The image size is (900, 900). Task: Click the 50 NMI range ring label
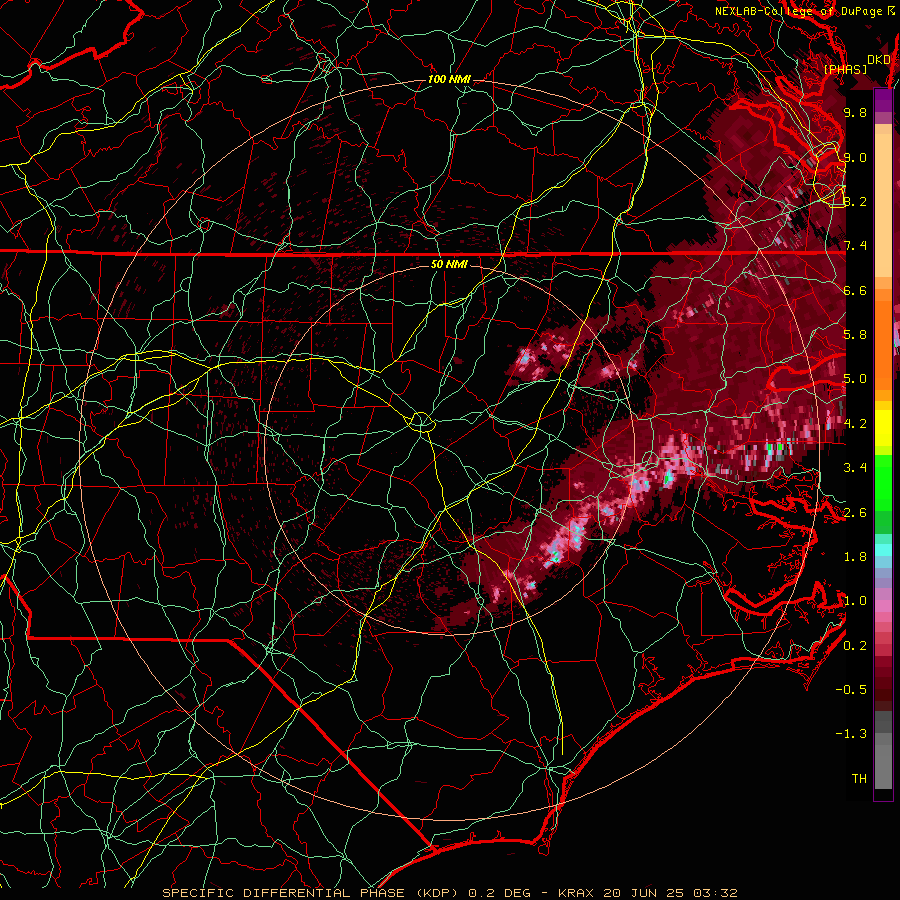click(449, 264)
